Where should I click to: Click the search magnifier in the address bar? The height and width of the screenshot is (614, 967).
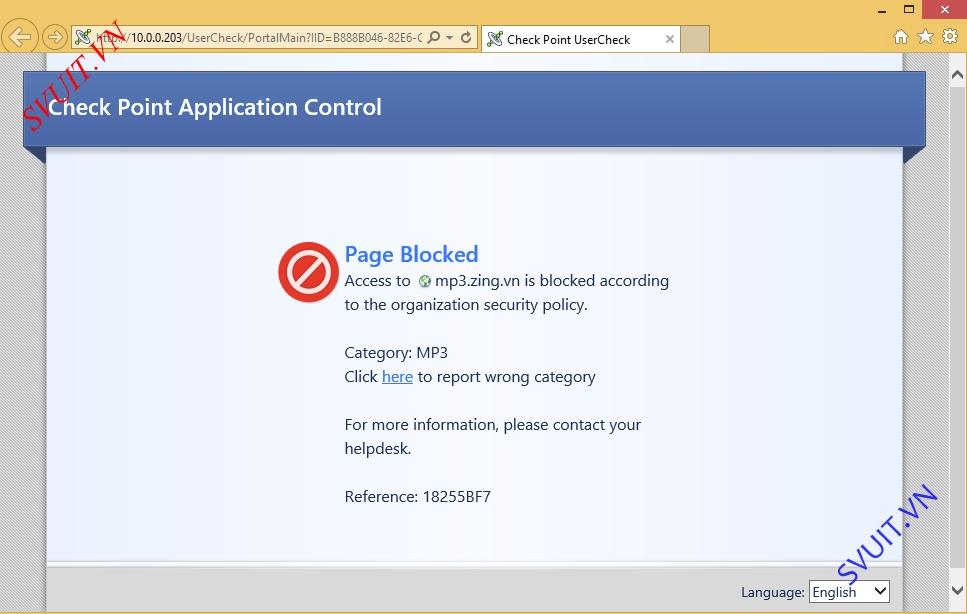click(x=434, y=38)
